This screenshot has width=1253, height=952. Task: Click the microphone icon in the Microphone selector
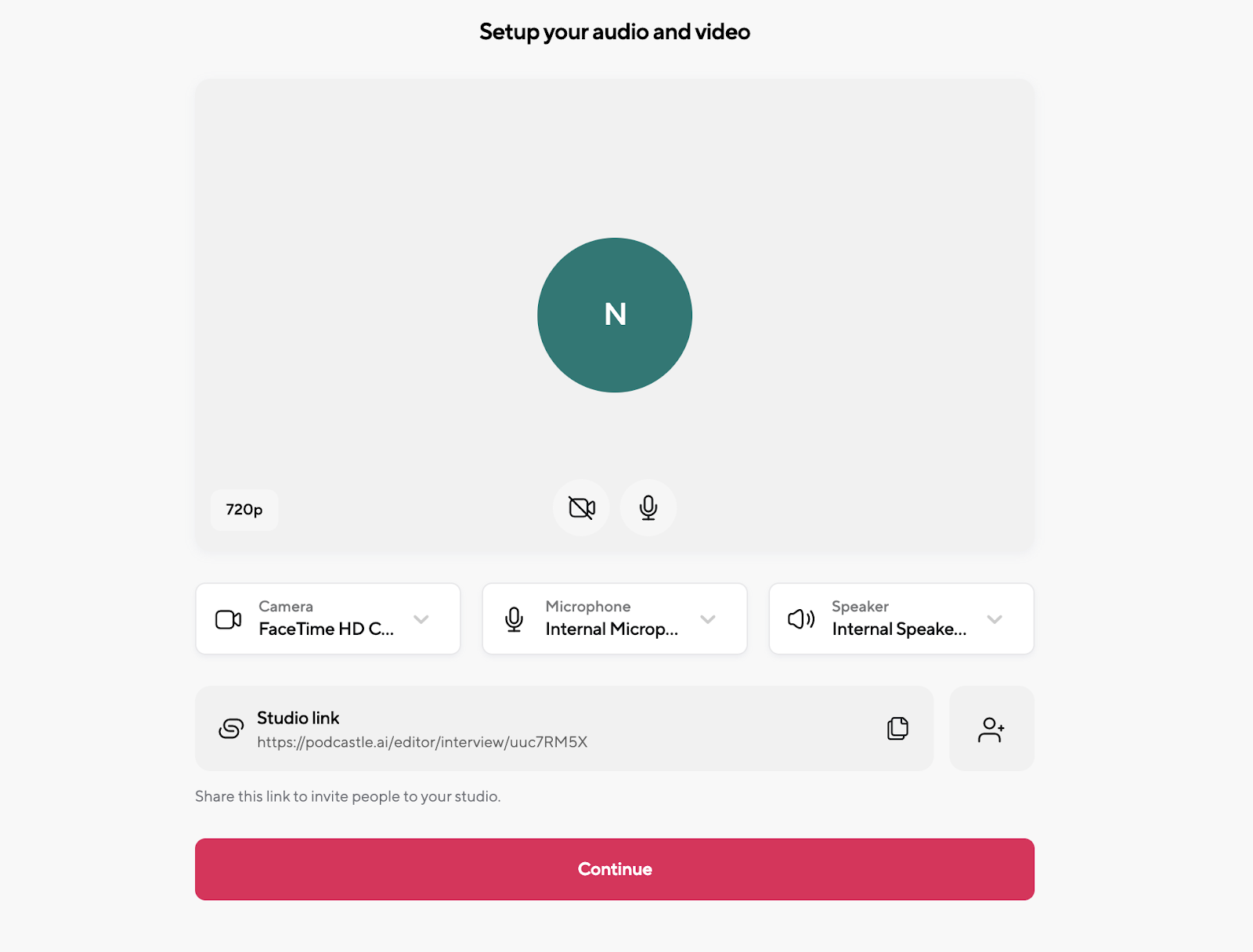(x=515, y=619)
